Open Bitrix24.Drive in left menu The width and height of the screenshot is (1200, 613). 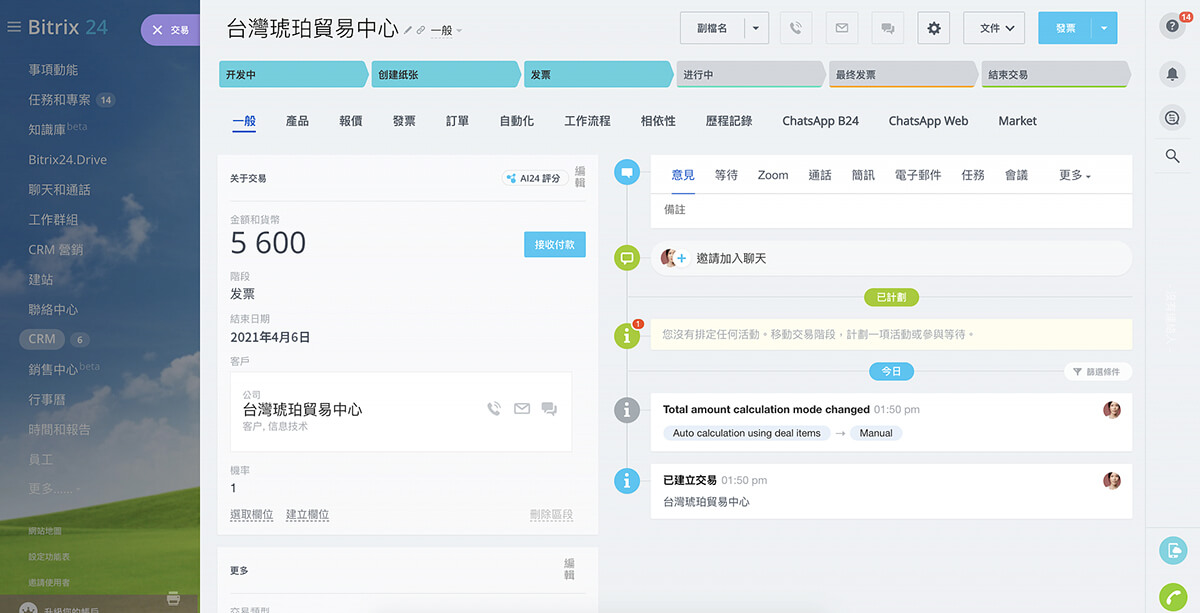click(67, 160)
